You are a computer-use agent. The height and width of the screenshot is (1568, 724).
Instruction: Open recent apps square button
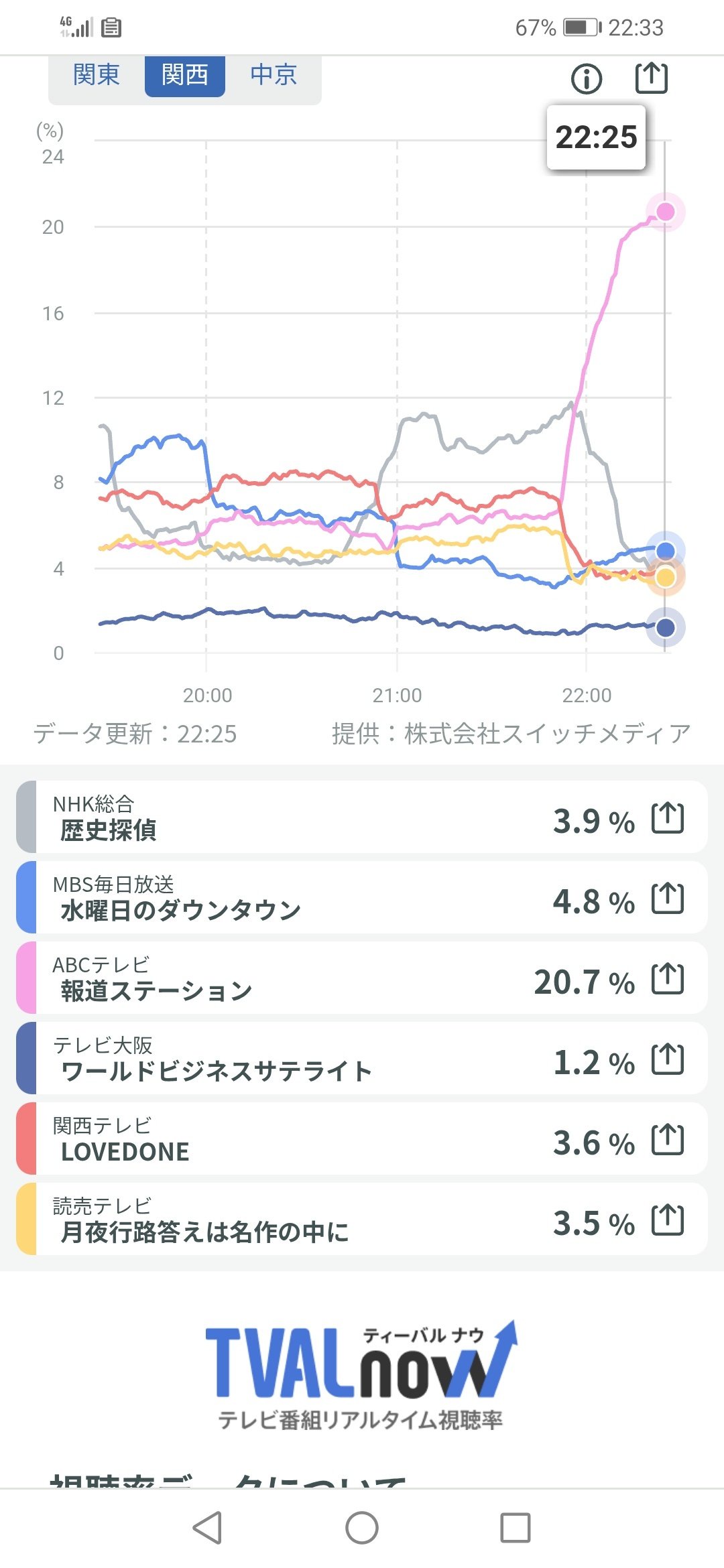point(515,1528)
